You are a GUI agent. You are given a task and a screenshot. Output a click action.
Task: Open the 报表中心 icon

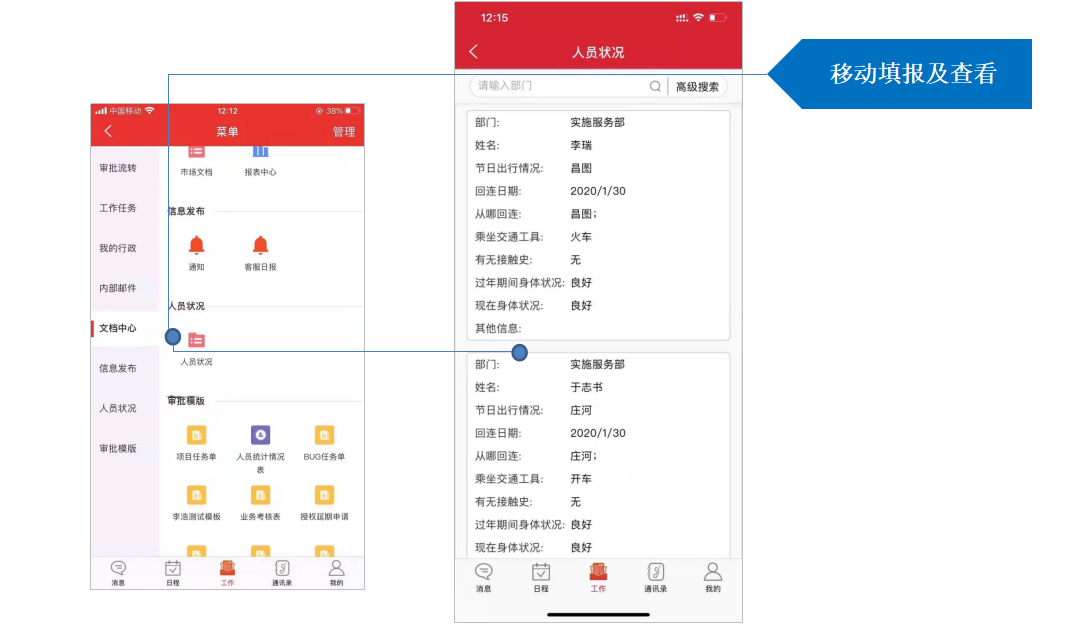(260, 152)
